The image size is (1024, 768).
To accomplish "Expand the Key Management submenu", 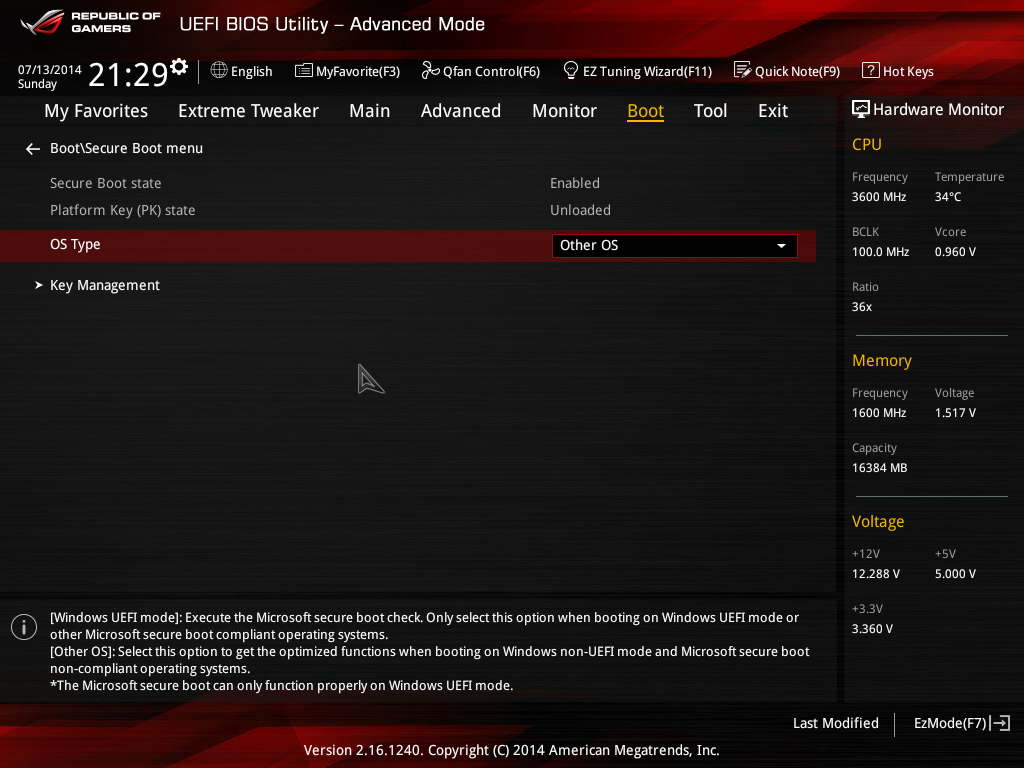I will coord(105,286).
